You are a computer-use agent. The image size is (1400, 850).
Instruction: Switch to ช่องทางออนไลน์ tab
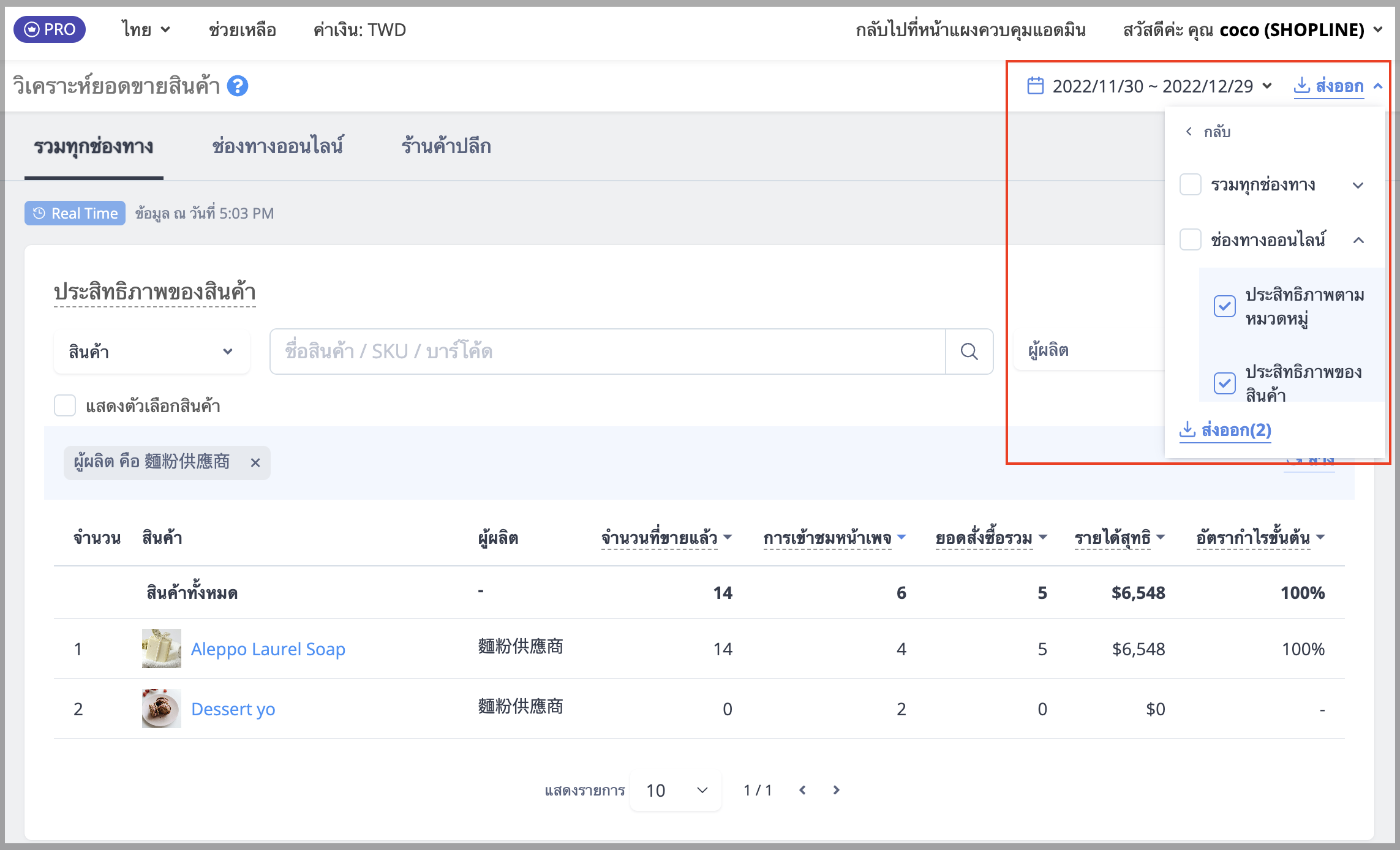pyautogui.click(x=278, y=147)
